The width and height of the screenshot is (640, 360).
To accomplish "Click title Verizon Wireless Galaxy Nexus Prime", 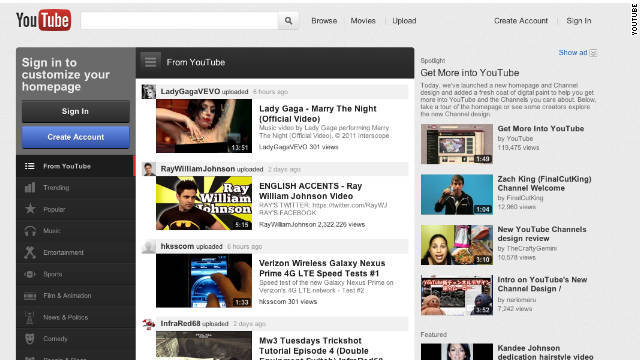I will click(x=322, y=268).
